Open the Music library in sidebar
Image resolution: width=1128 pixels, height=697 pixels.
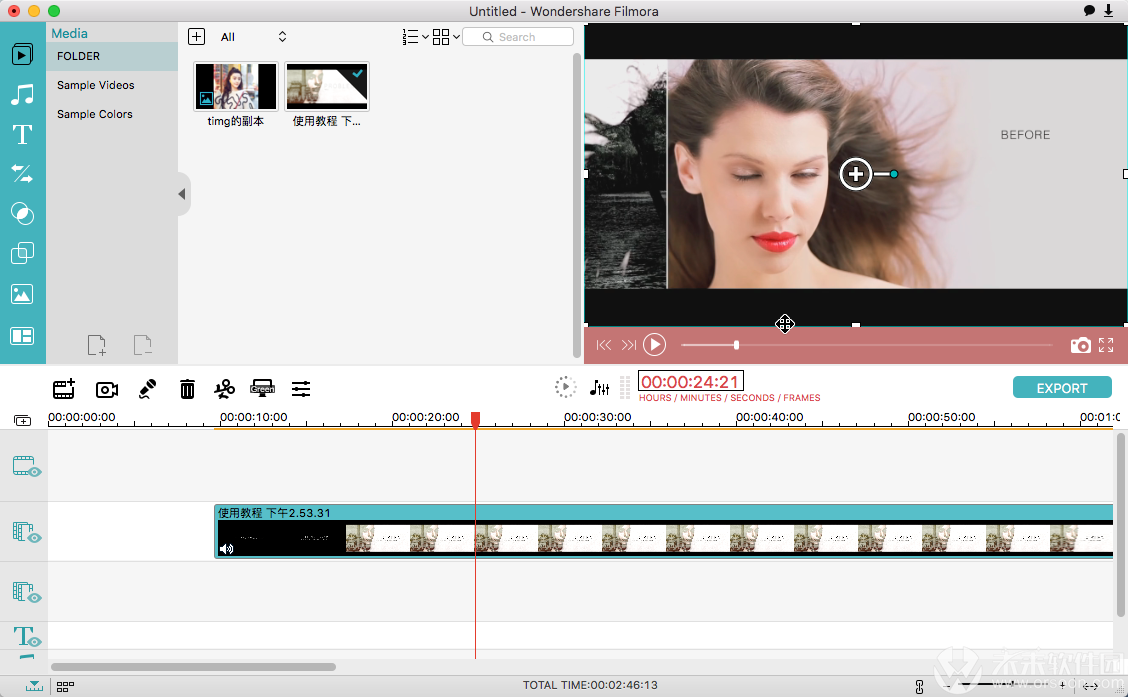point(22,94)
